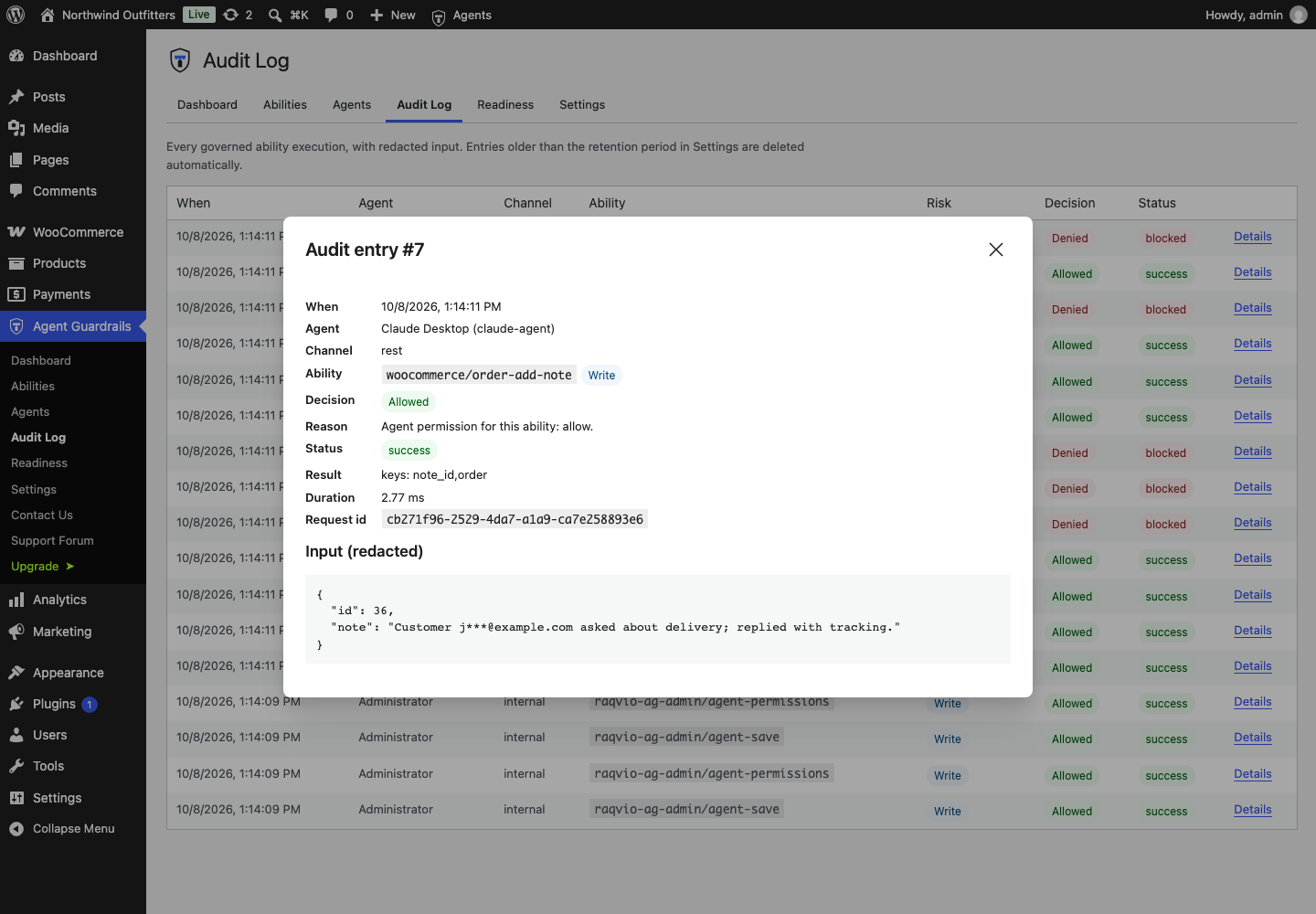Open the admin avatar next to Howdy
The height and width of the screenshot is (914, 1316).
[x=1299, y=15]
